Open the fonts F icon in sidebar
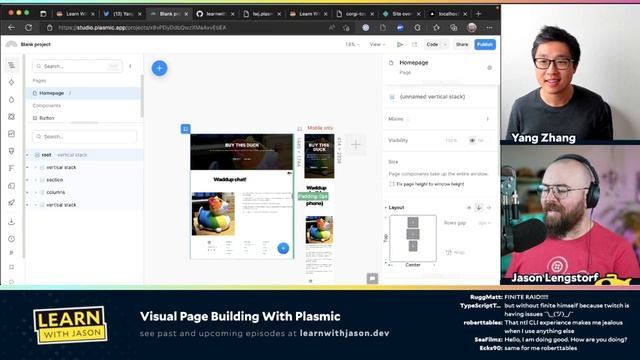 11,168
